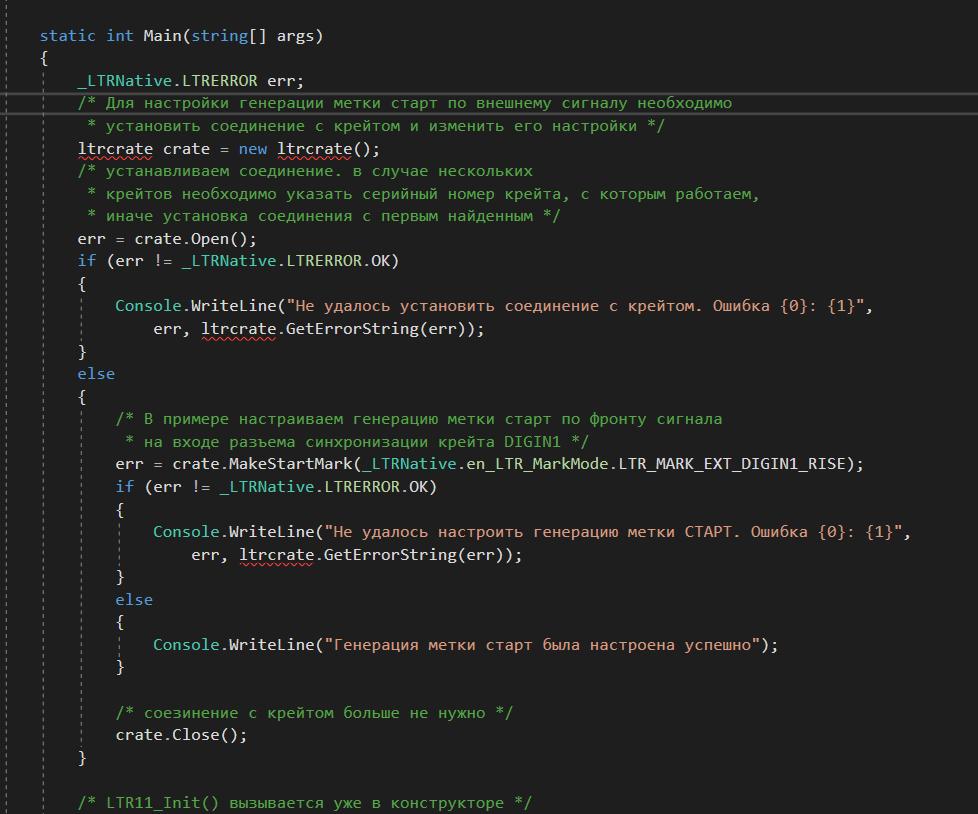The width and height of the screenshot is (978, 814).
Task: Click the first 'else' keyword after Open check
Action: pyautogui.click(x=96, y=374)
